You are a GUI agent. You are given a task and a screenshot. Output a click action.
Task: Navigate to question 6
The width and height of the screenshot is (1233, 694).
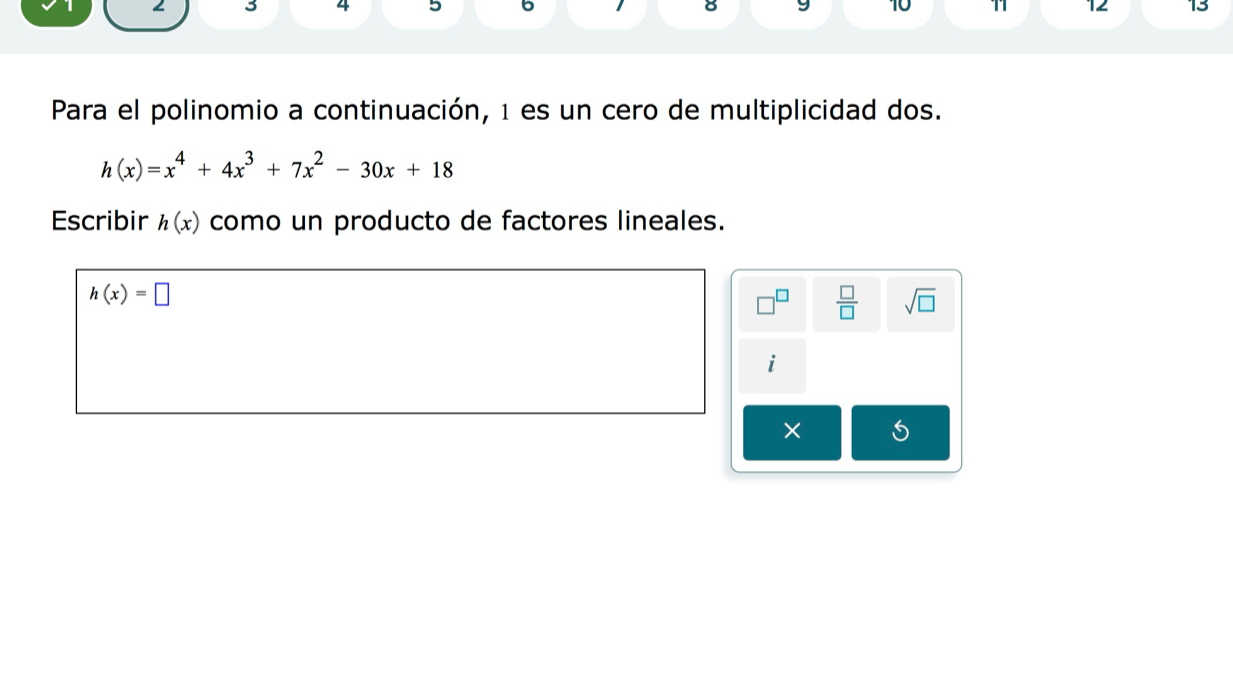coord(517,10)
